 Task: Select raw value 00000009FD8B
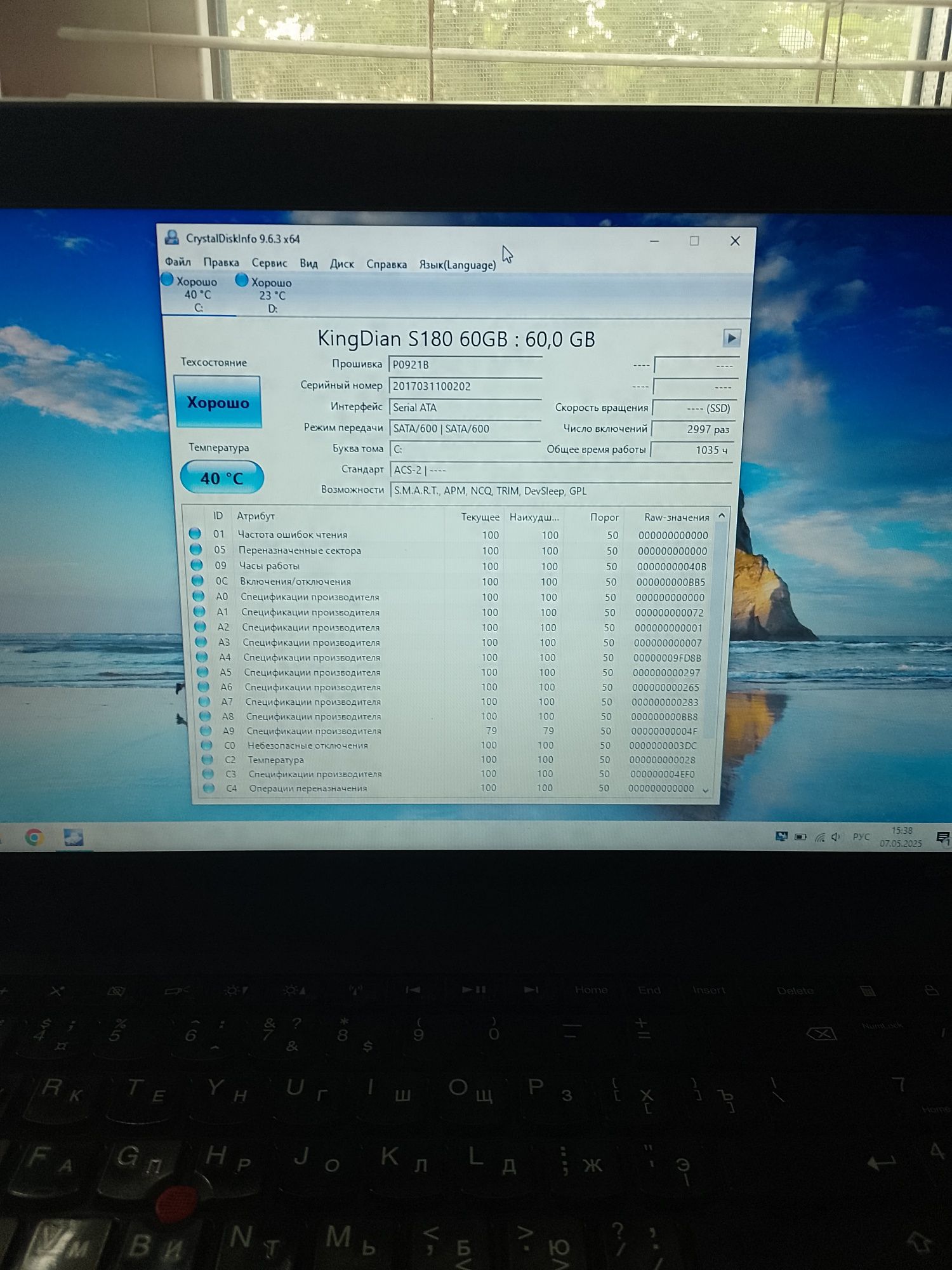pos(667,658)
